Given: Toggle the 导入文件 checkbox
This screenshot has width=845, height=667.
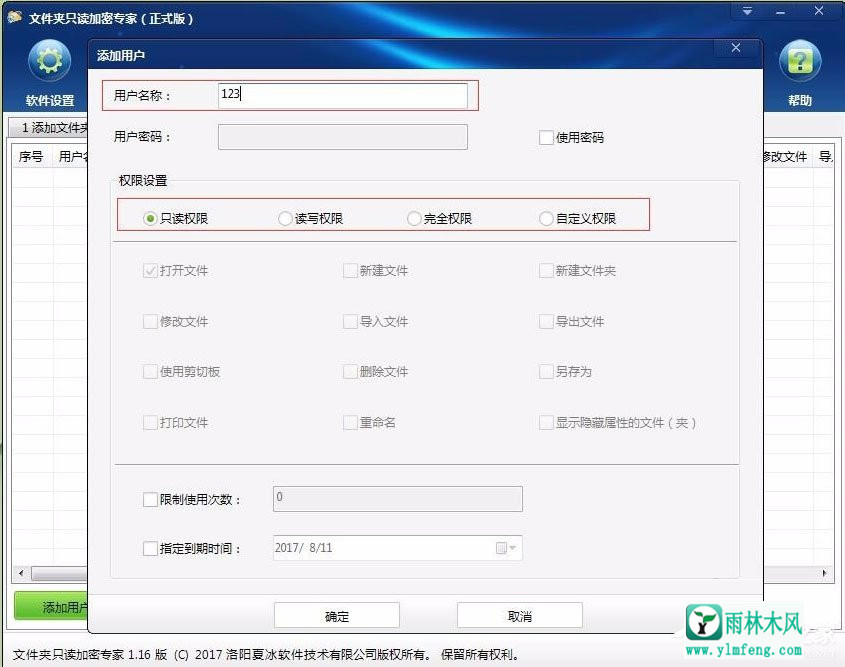Looking at the screenshot, I should [x=350, y=322].
